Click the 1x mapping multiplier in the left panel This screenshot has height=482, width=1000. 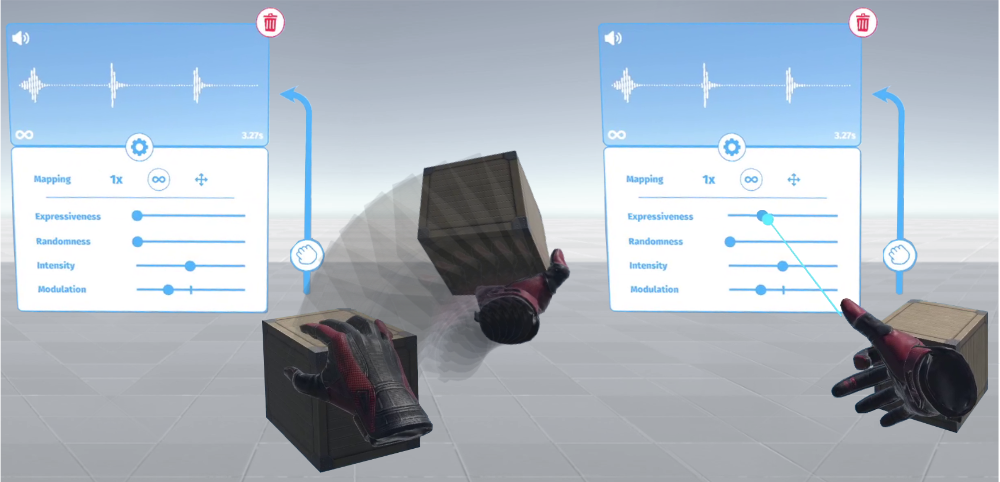click(x=116, y=180)
